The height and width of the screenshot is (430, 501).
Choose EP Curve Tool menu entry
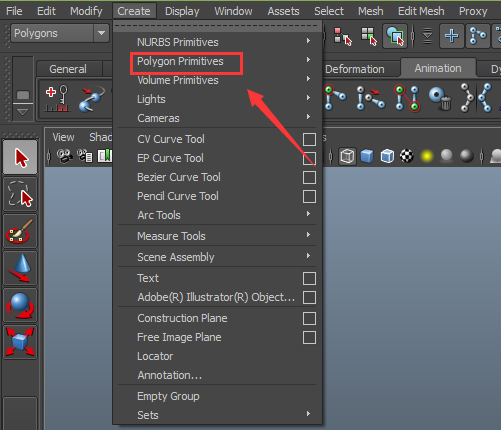(x=170, y=158)
